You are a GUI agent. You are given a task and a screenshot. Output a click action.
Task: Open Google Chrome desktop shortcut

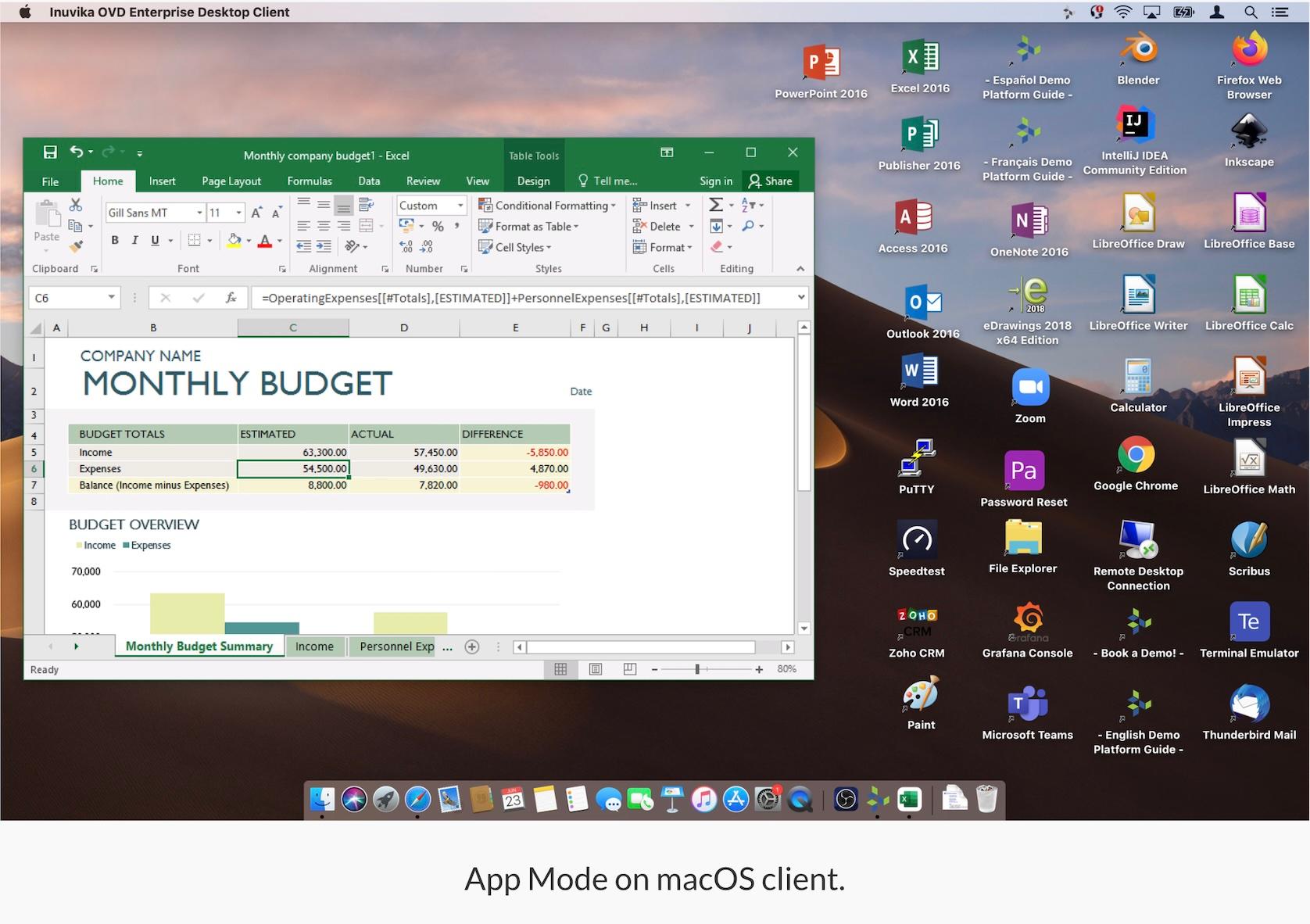point(1136,462)
